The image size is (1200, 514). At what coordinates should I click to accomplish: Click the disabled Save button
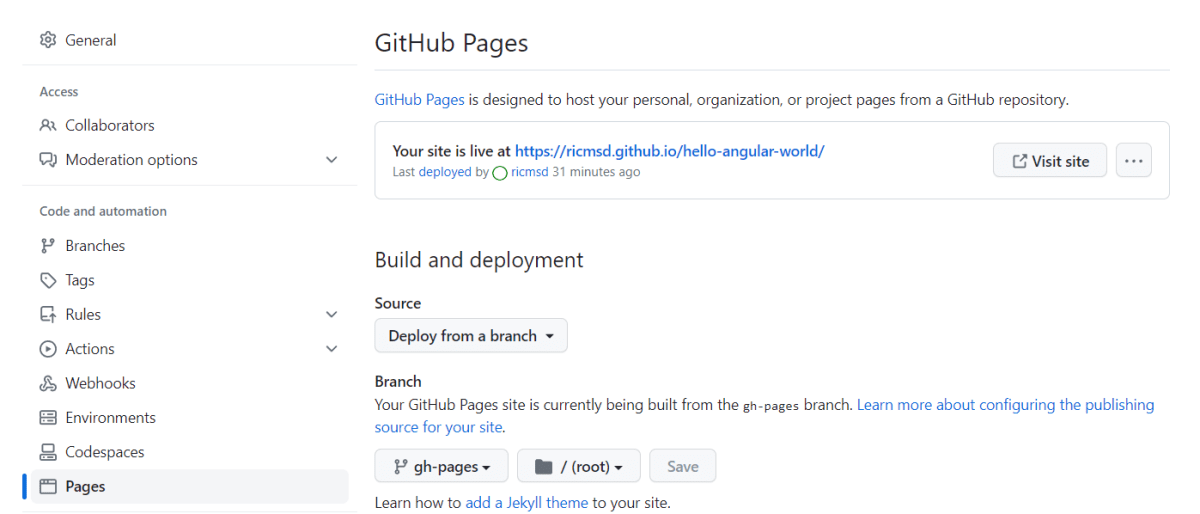click(683, 466)
